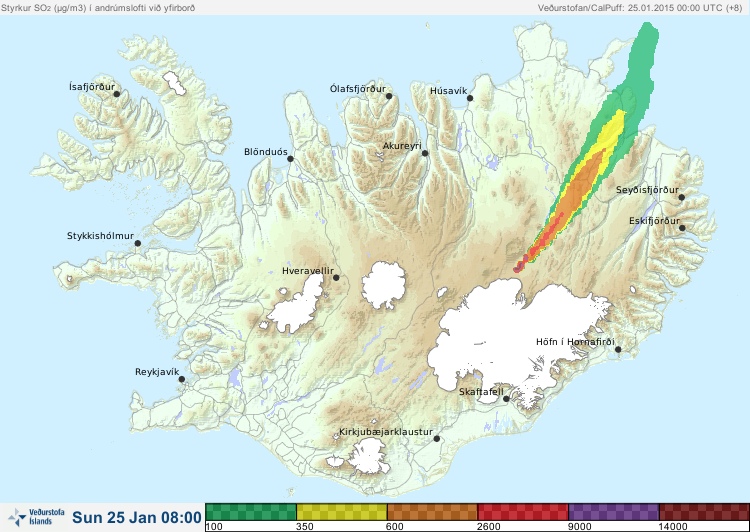Click the 'Hveravellir' label text

(308, 271)
